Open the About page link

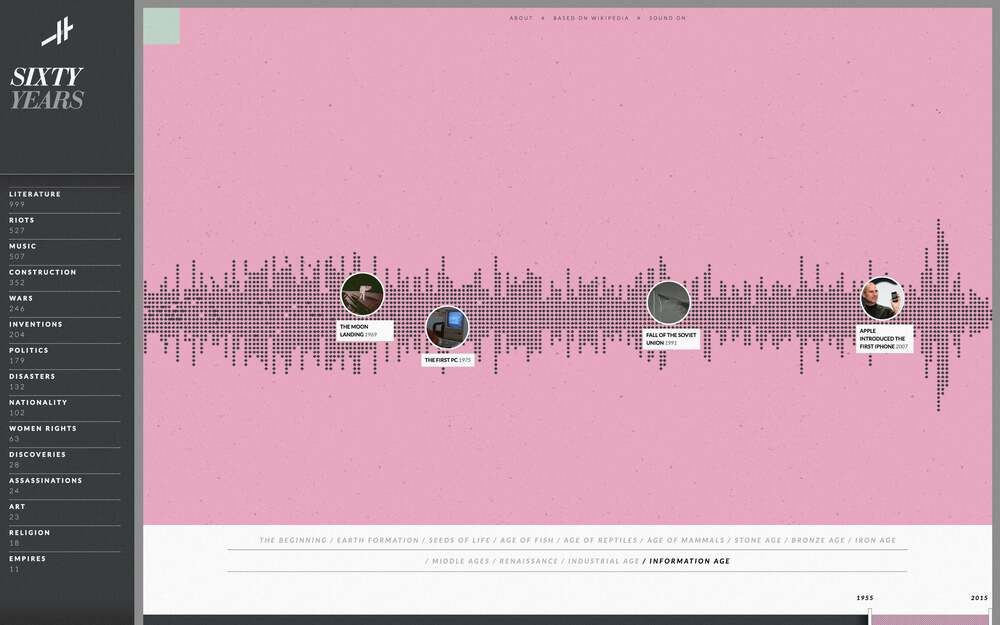pyautogui.click(x=521, y=18)
